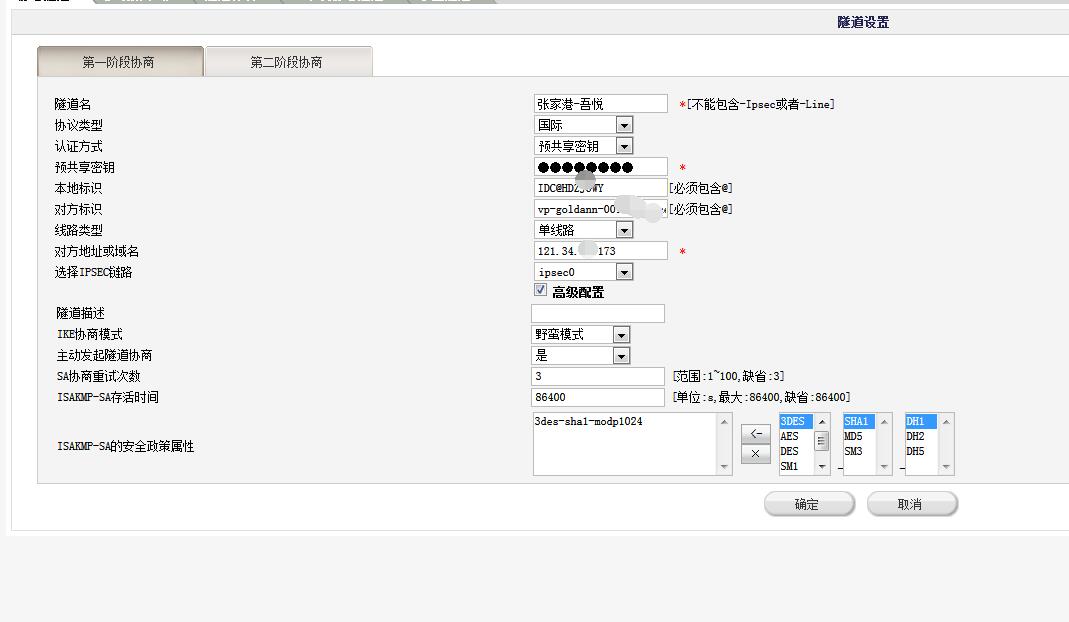The image size is (1069, 622).
Task: Click scroll up arrow of policy textbox
Action: [x=724, y=422]
